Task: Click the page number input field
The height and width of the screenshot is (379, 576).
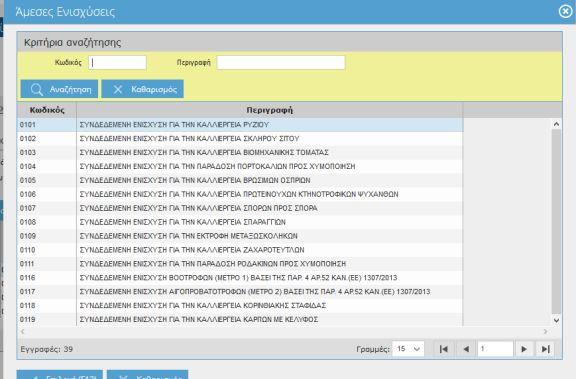Action: (495, 349)
